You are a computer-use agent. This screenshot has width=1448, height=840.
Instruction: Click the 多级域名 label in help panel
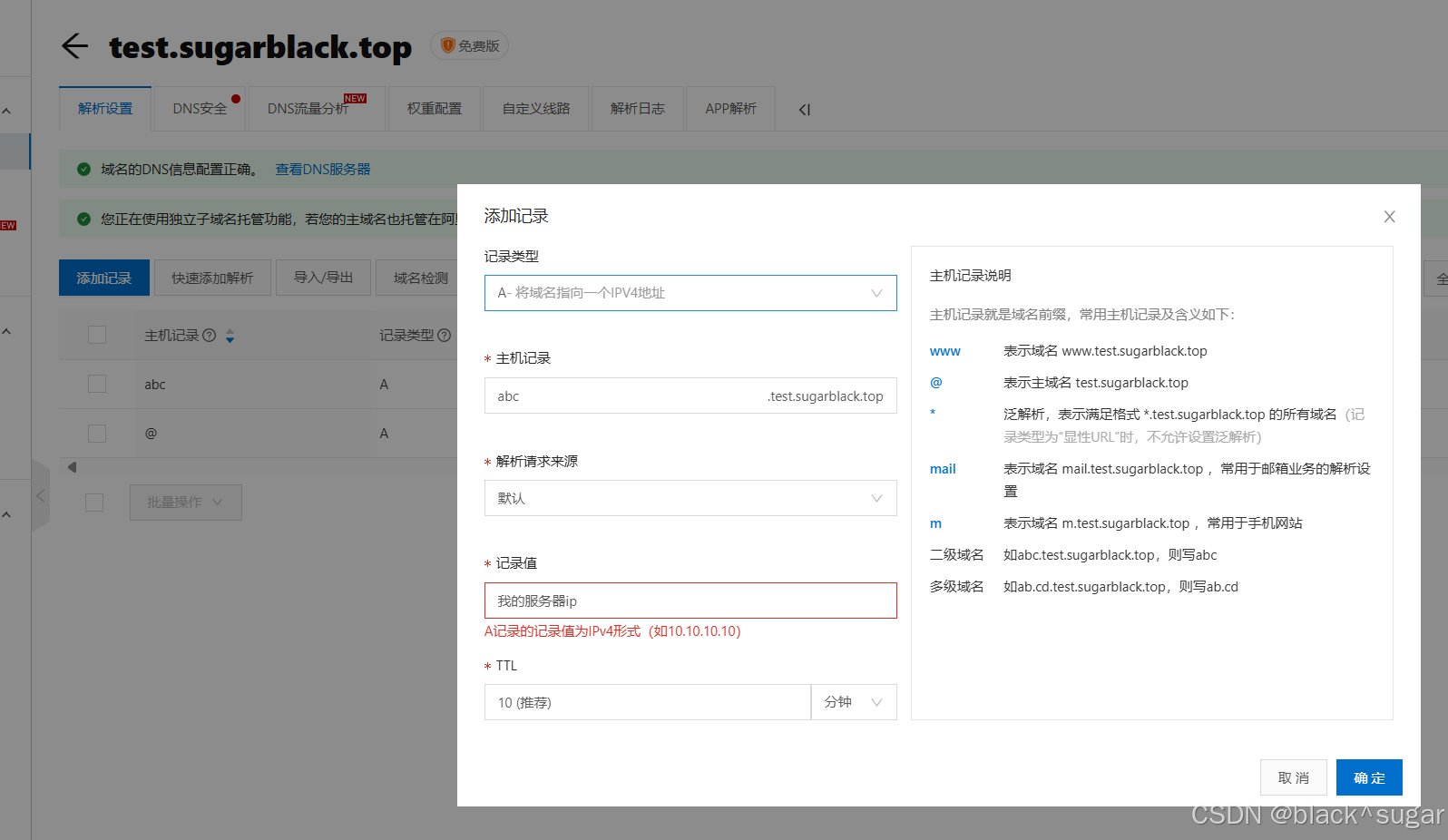click(x=956, y=587)
